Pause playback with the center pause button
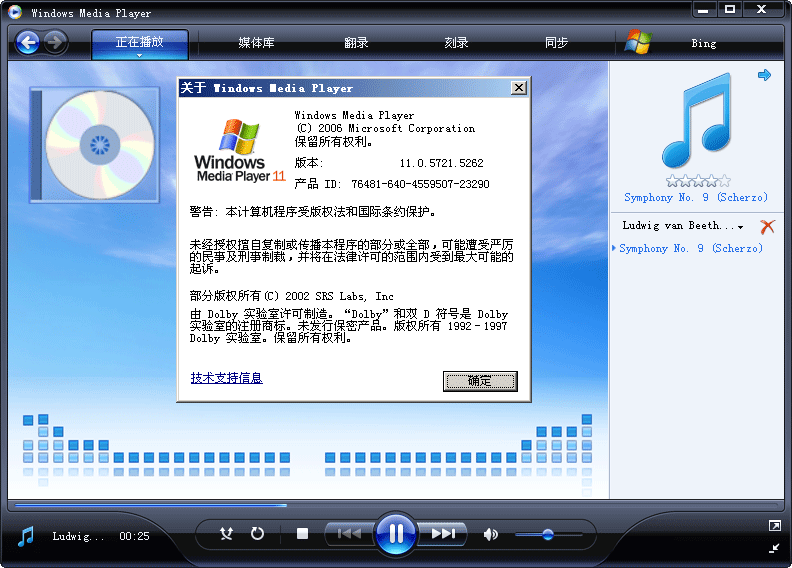792x568 pixels. point(396,534)
